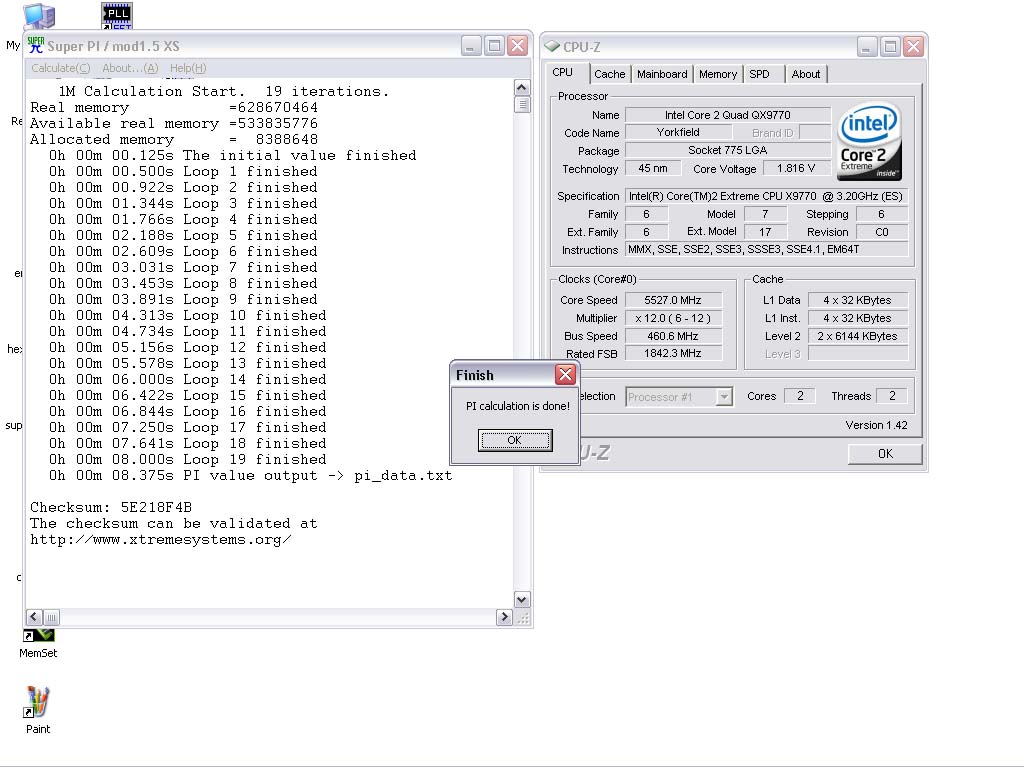
Task: Click the Loop 19 finished line
Action: pyautogui.click(x=187, y=460)
